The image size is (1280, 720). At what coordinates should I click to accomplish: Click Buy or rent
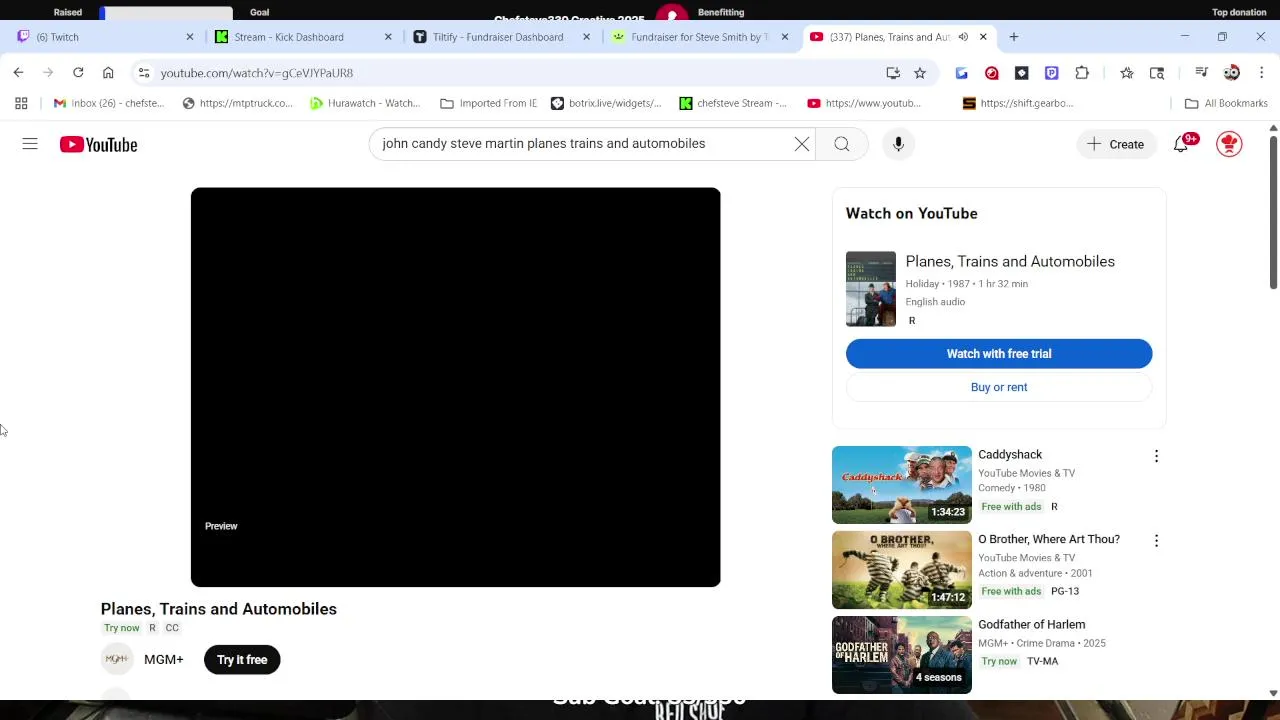pyautogui.click(x=999, y=387)
